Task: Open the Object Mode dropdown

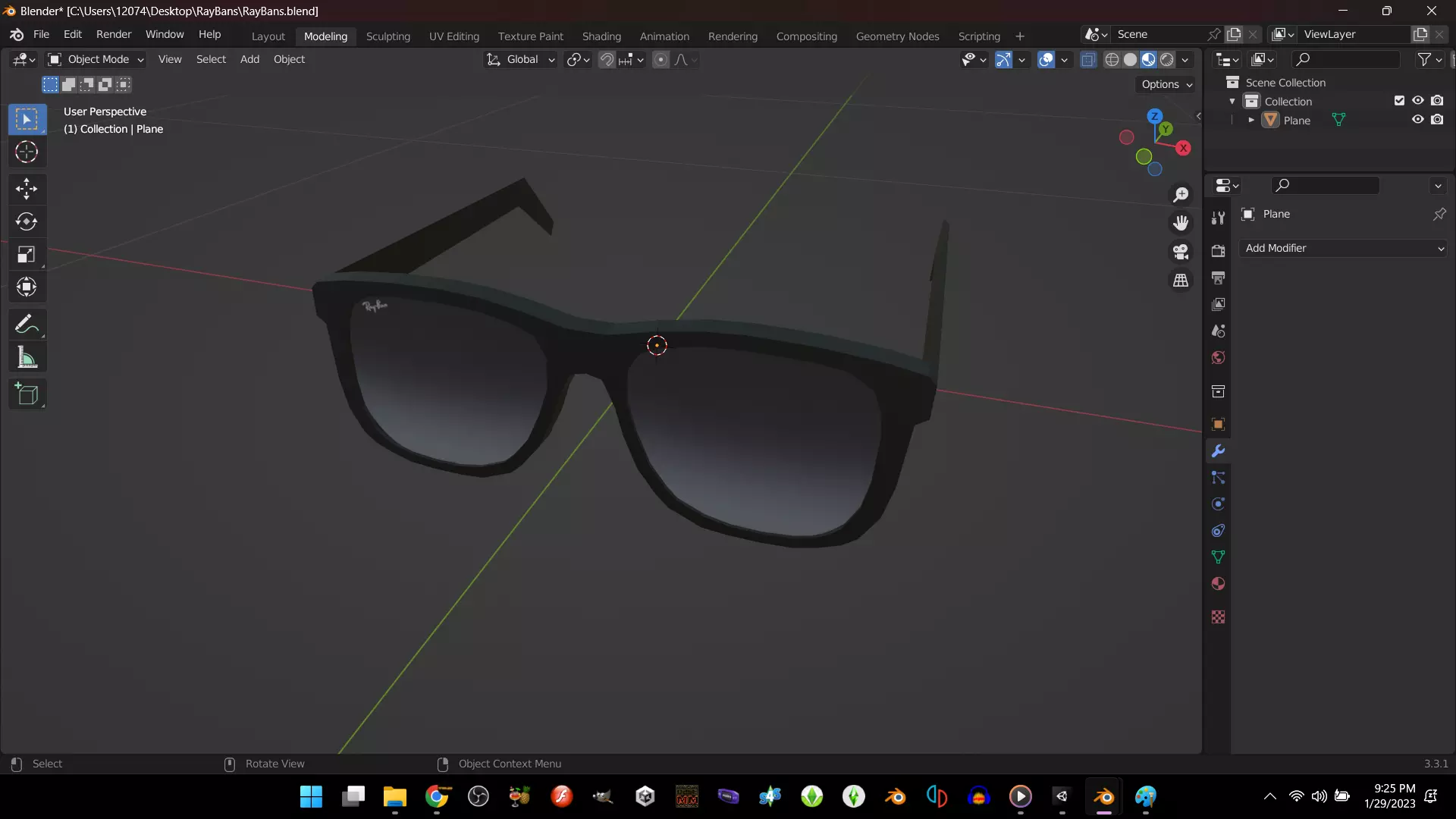Action: (x=96, y=60)
